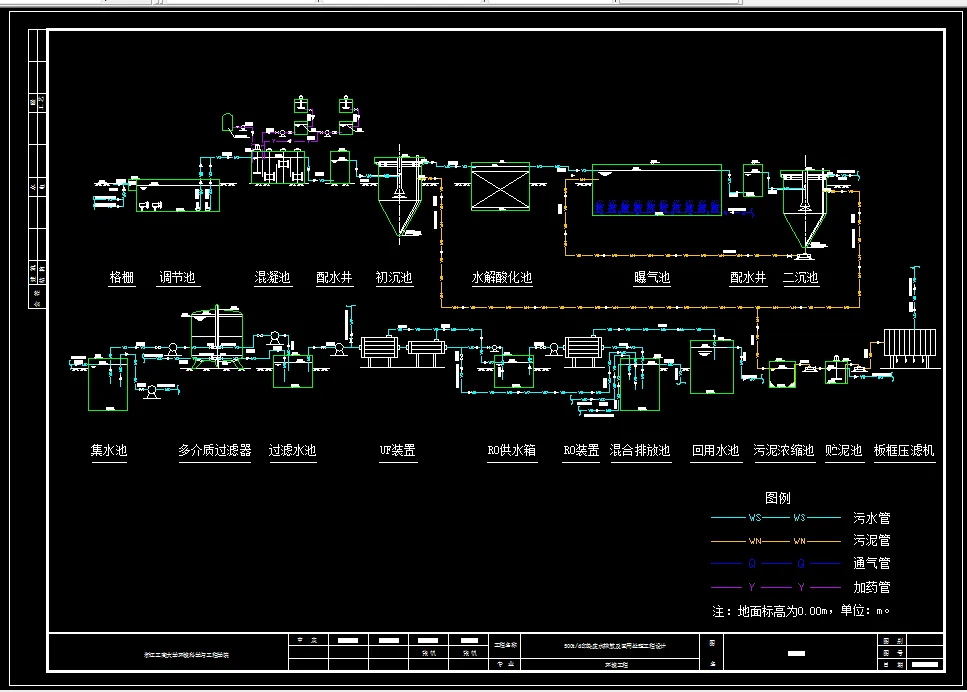967x692 pixels.
Task: Select the RO装置 equipment symbol
Action: point(584,349)
